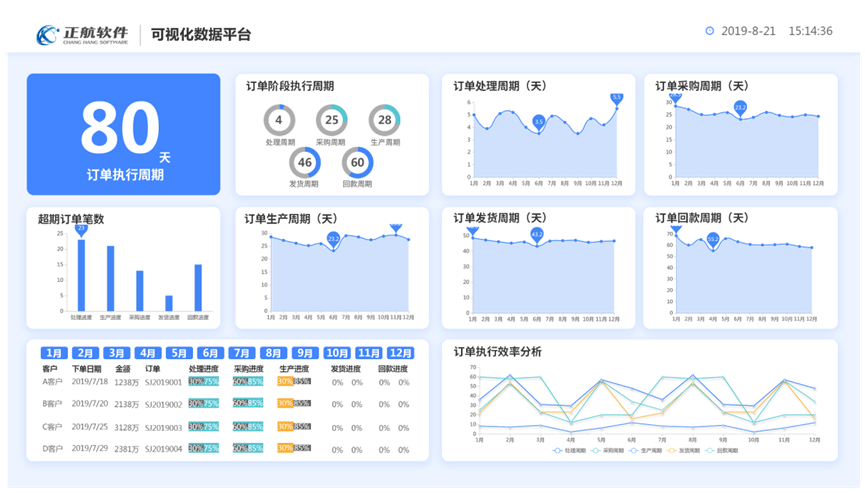Screen dimensions: 865x493
Task: Select the 11月 month tab
Action: [369, 353]
